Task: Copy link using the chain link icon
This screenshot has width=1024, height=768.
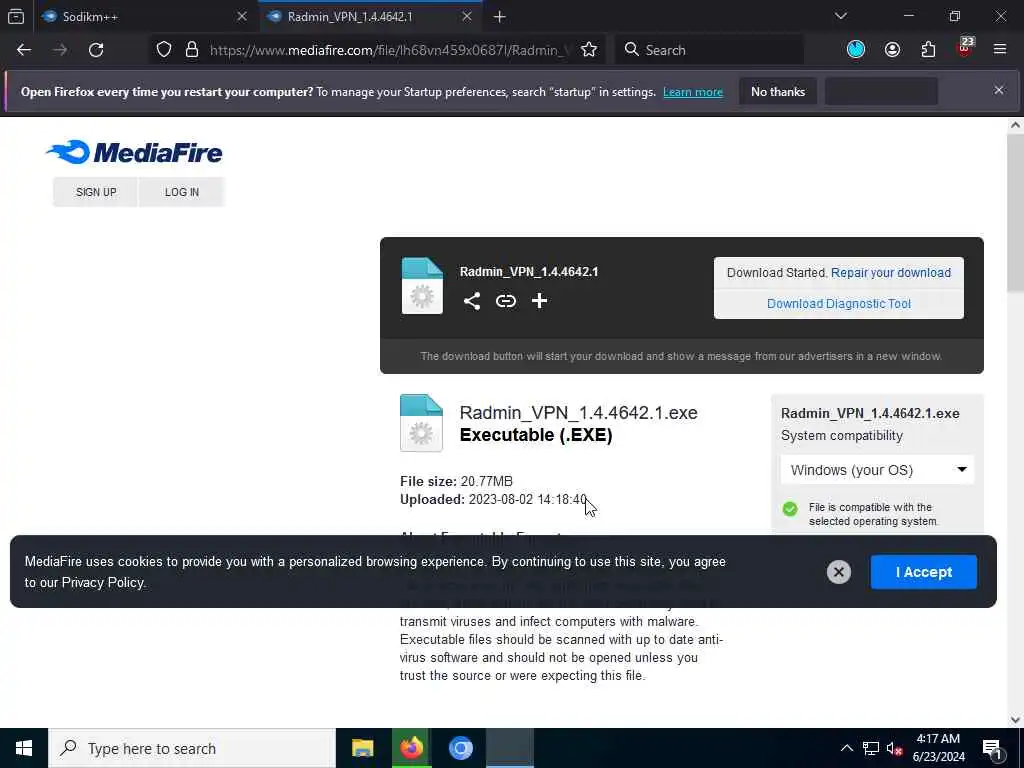Action: coord(505,301)
